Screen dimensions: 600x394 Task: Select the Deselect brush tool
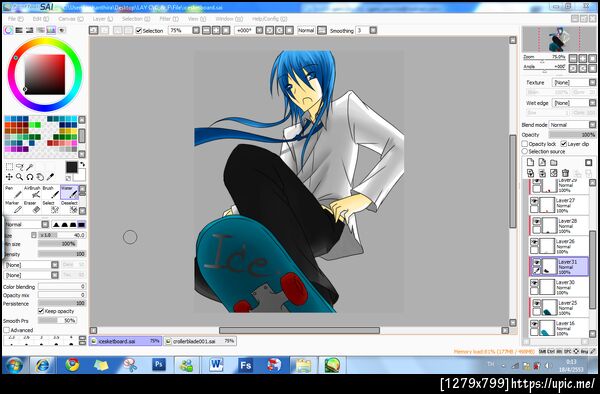pos(69,207)
